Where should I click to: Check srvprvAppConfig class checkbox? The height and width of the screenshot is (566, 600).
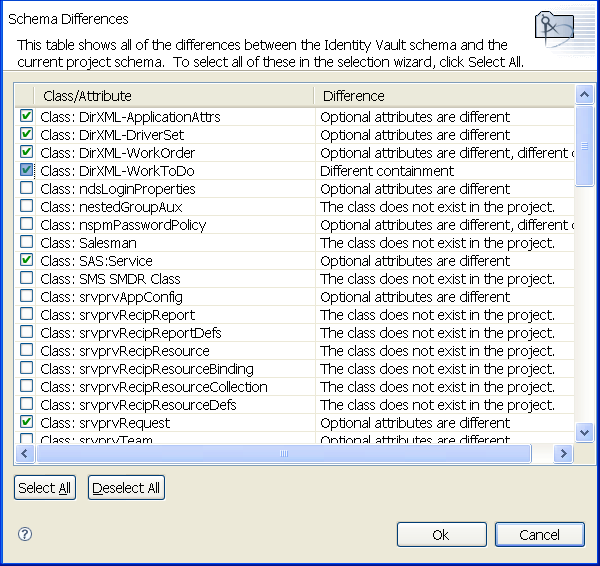click(x=26, y=295)
